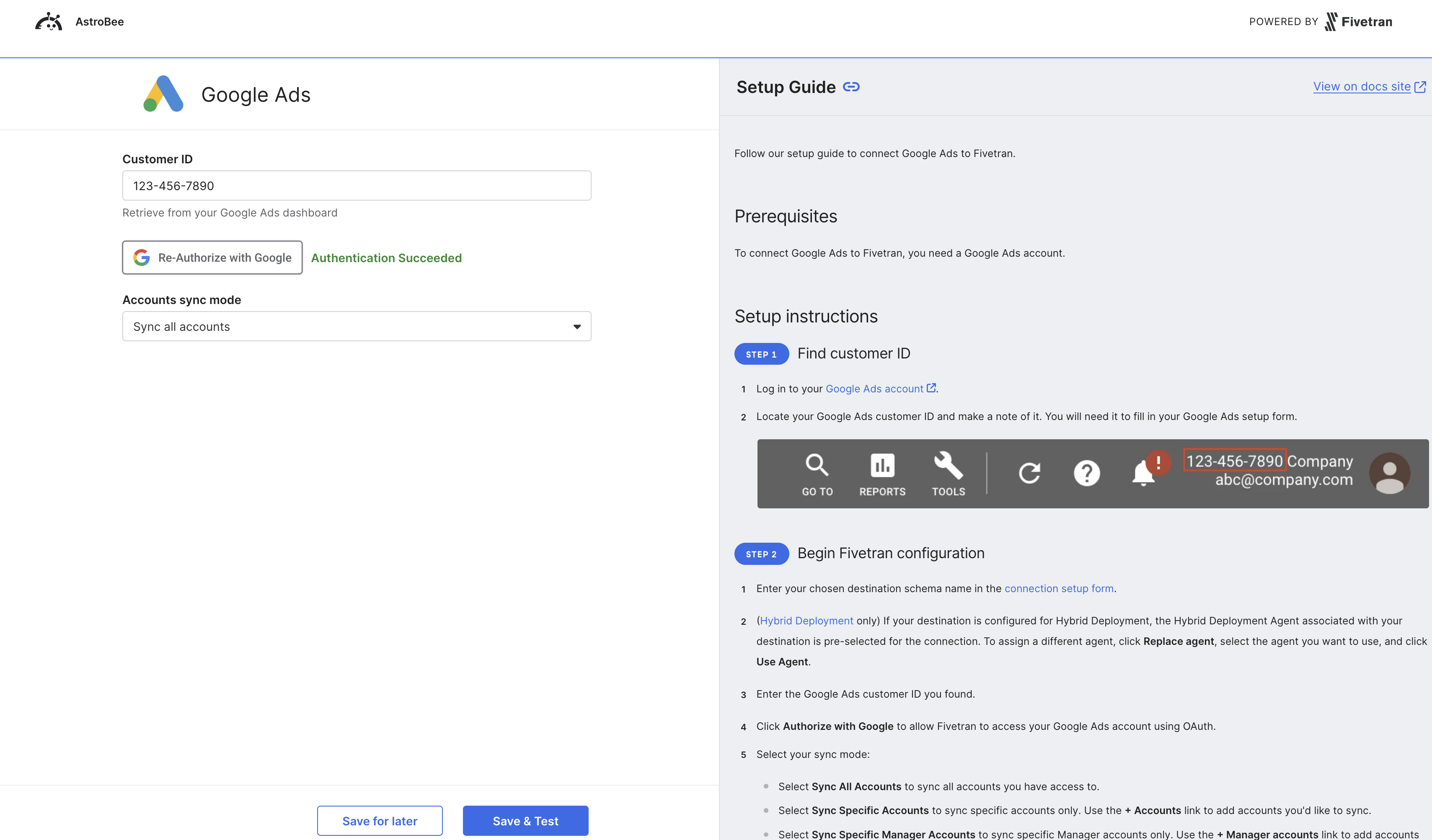Image resolution: width=1432 pixels, height=840 pixels.
Task: Click the chevron arrow on Sync all accounts
Action: [576, 326]
